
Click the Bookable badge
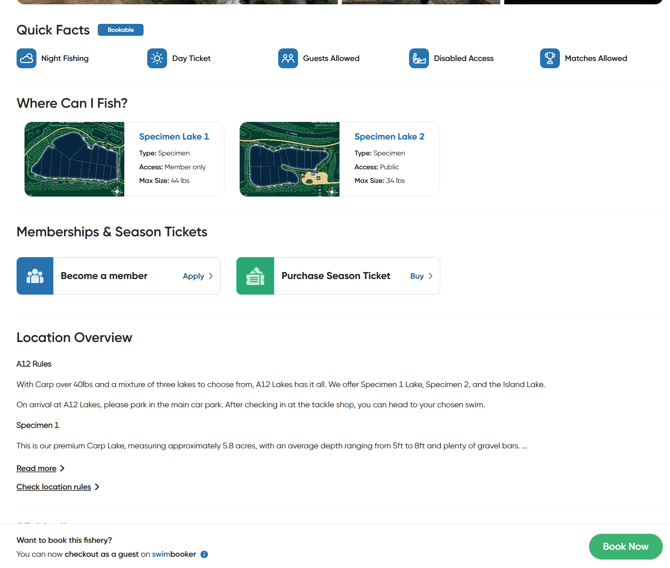[121, 30]
